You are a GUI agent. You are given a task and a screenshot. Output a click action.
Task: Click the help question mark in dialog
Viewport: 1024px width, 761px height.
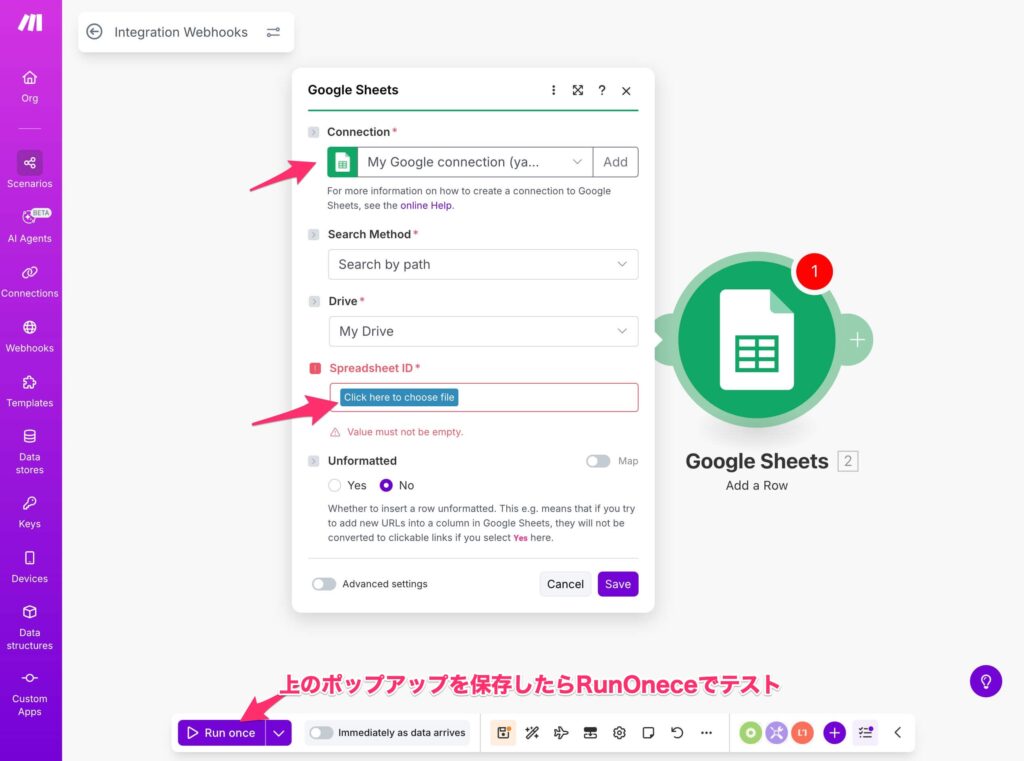[602, 90]
